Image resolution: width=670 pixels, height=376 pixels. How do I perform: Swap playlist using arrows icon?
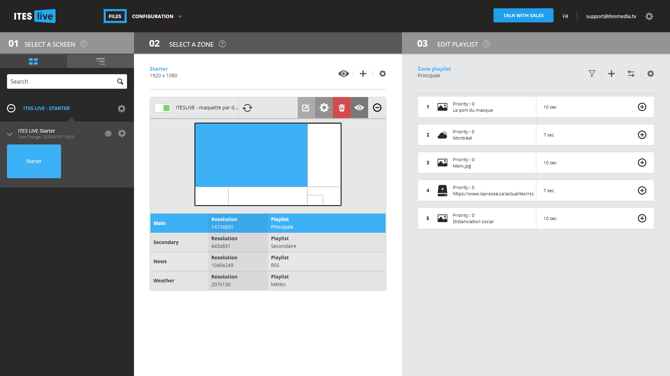click(631, 73)
